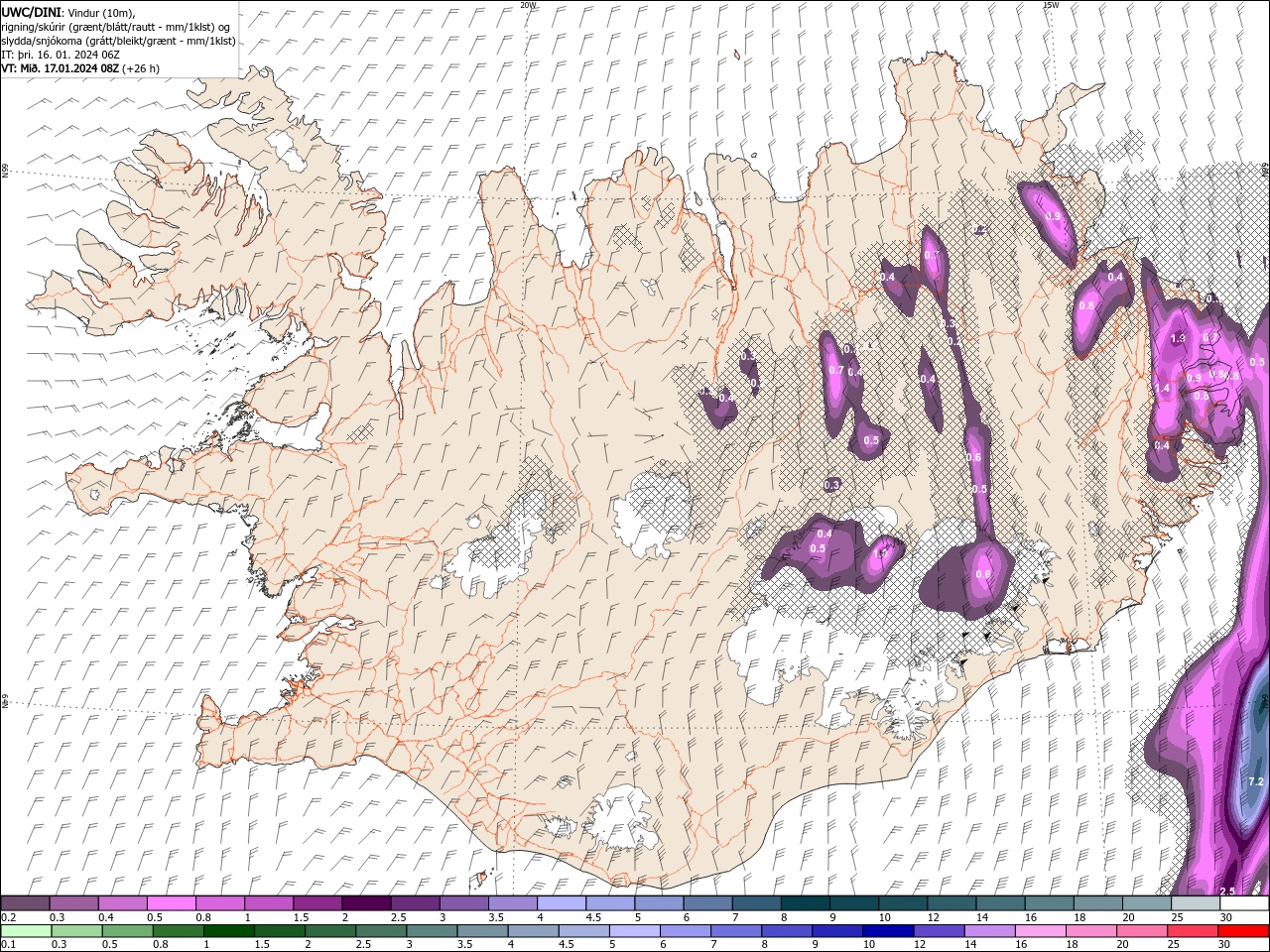This screenshot has height=952, width=1270.
Task: Pick the light lavender swatch at 4 in top legend
Action: tap(561, 903)
